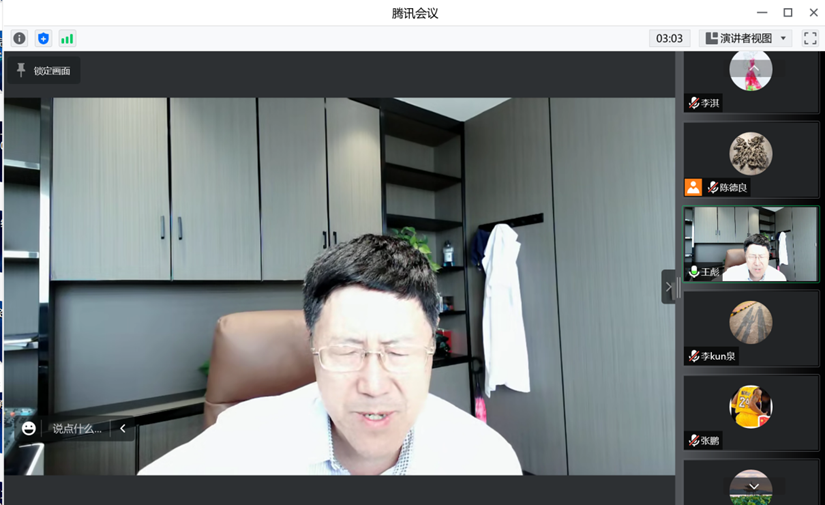Toggle 锁定画面 to pin the video
Viewport: 825px width, 505px height.
[42, 71]
